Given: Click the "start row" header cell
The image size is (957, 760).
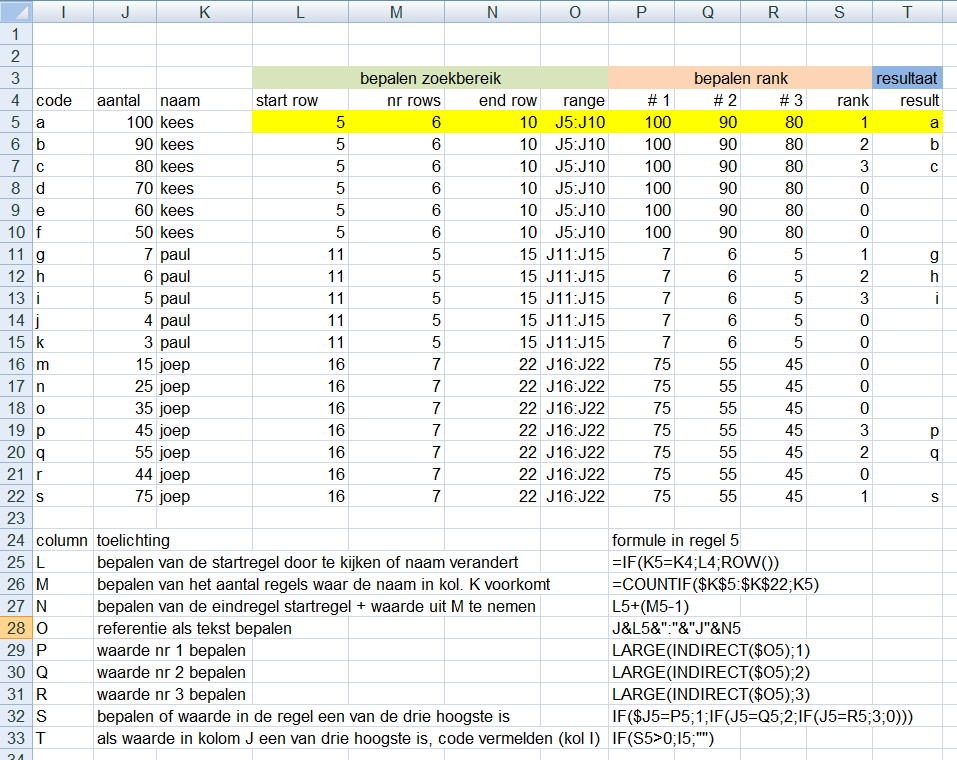Looking at the screenshot, I should point(301,100).
